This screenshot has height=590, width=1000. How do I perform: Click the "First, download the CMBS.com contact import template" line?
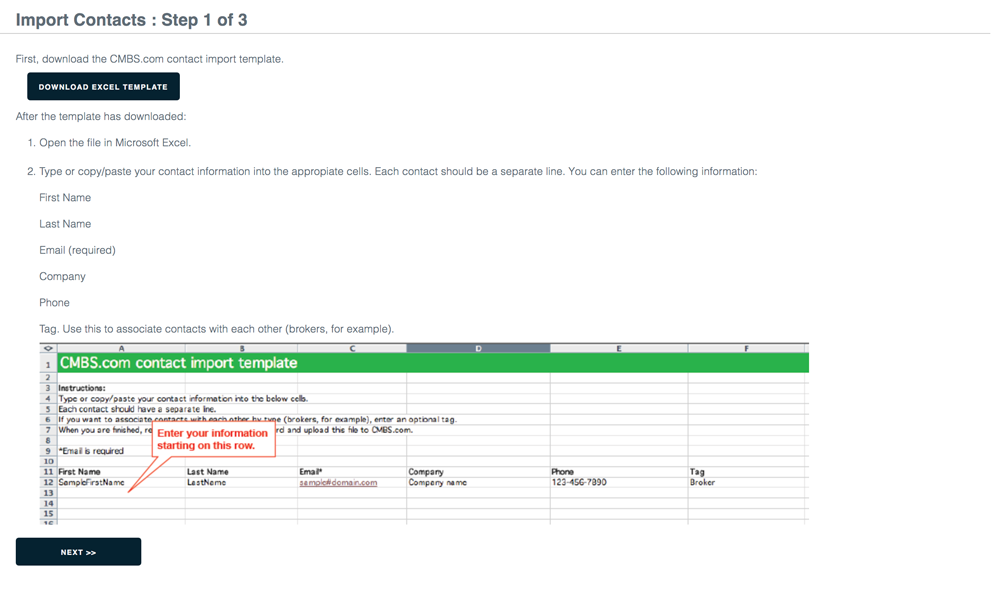(150, 59)
